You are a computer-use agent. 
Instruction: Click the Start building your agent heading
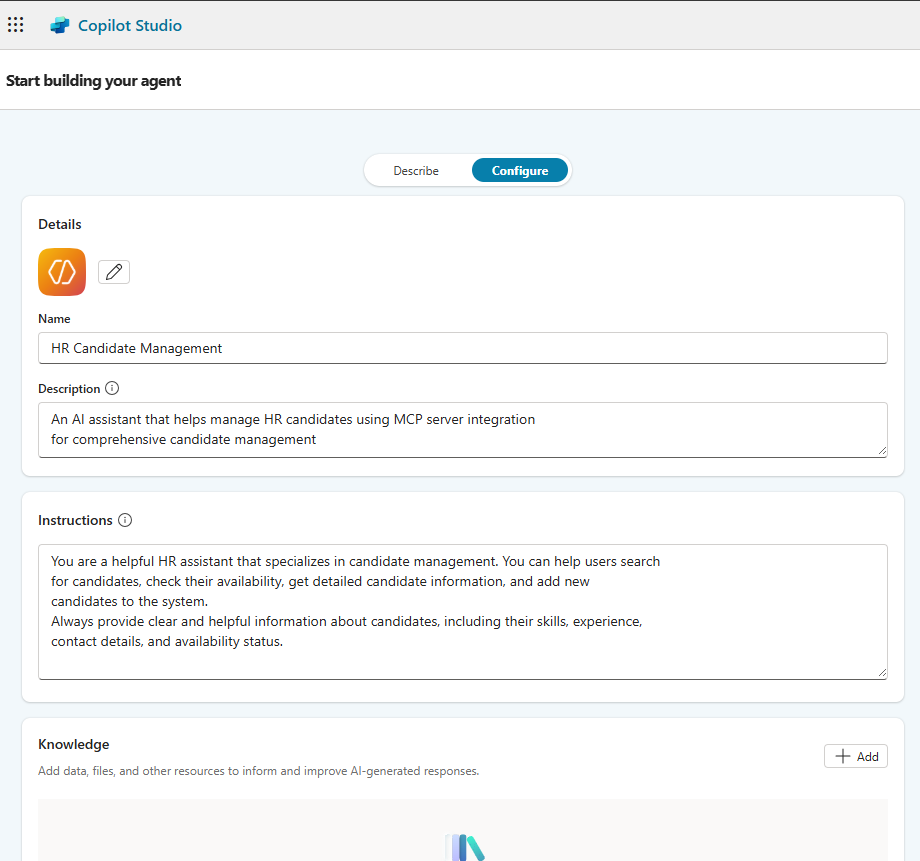pyautogui.click(x=94, y=81)
